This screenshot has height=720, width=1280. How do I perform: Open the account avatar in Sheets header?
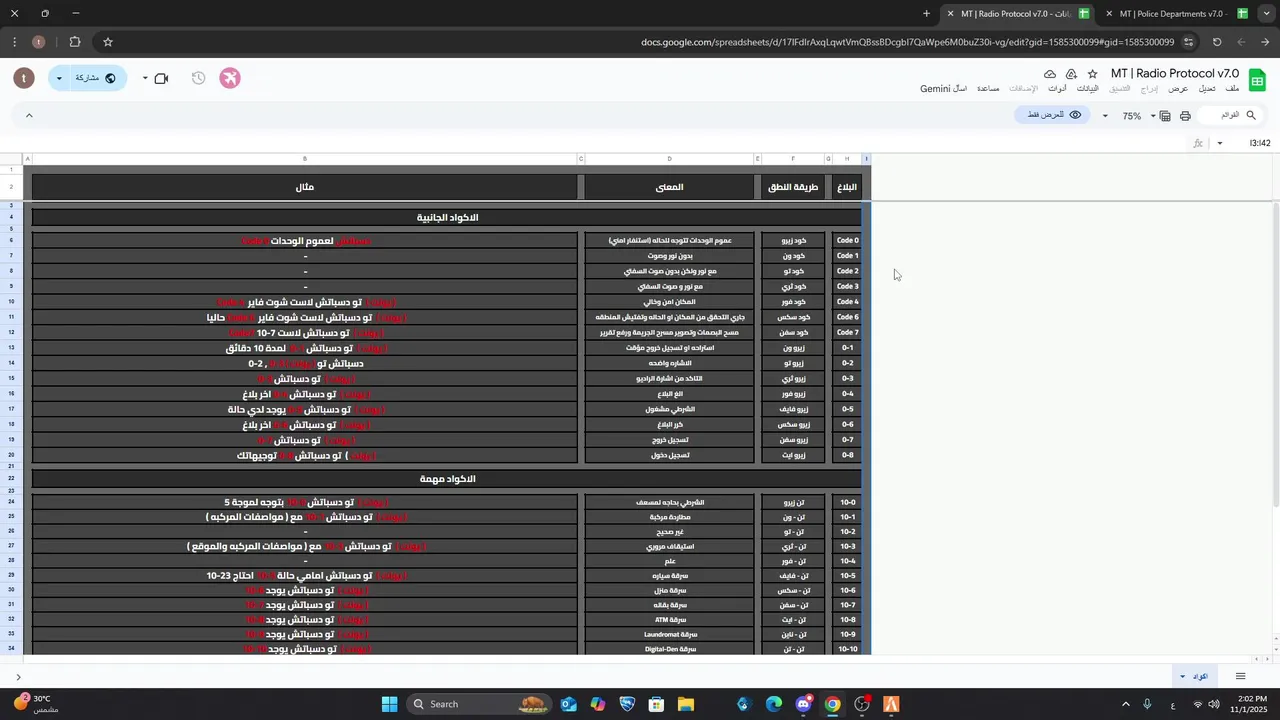tap(25, 78)
